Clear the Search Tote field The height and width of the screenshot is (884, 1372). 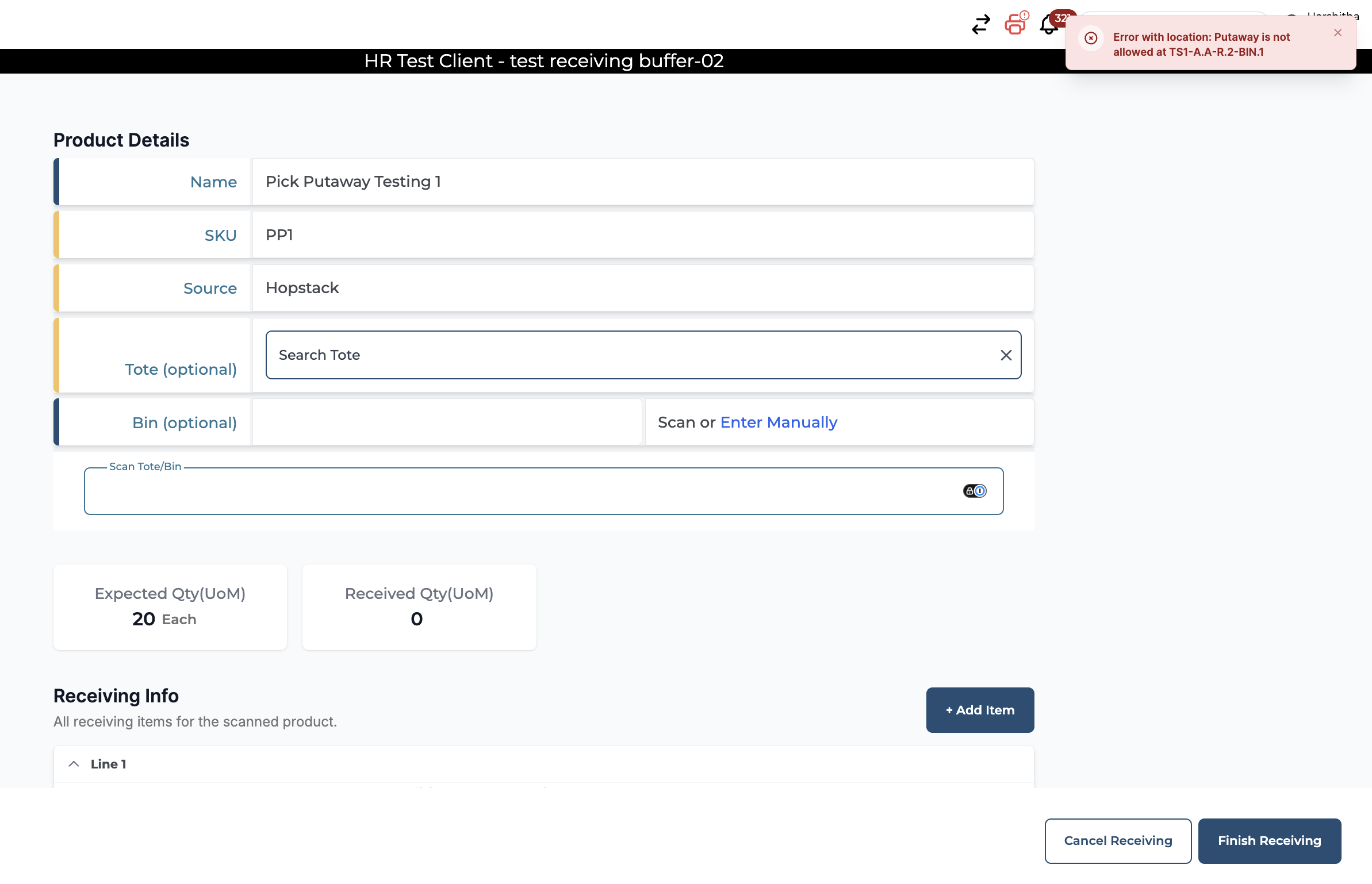tap(1006, 355)
